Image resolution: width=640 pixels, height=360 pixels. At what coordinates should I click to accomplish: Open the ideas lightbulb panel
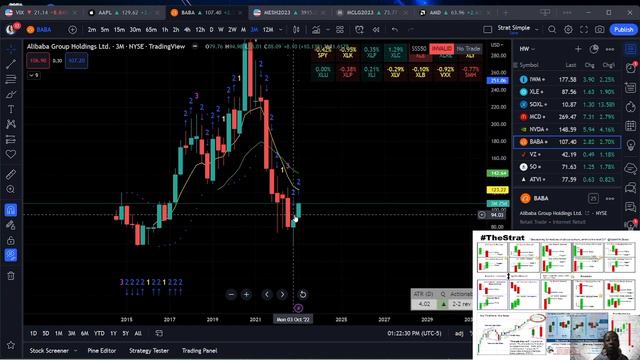pyautogui.click(x=631, y=145)
